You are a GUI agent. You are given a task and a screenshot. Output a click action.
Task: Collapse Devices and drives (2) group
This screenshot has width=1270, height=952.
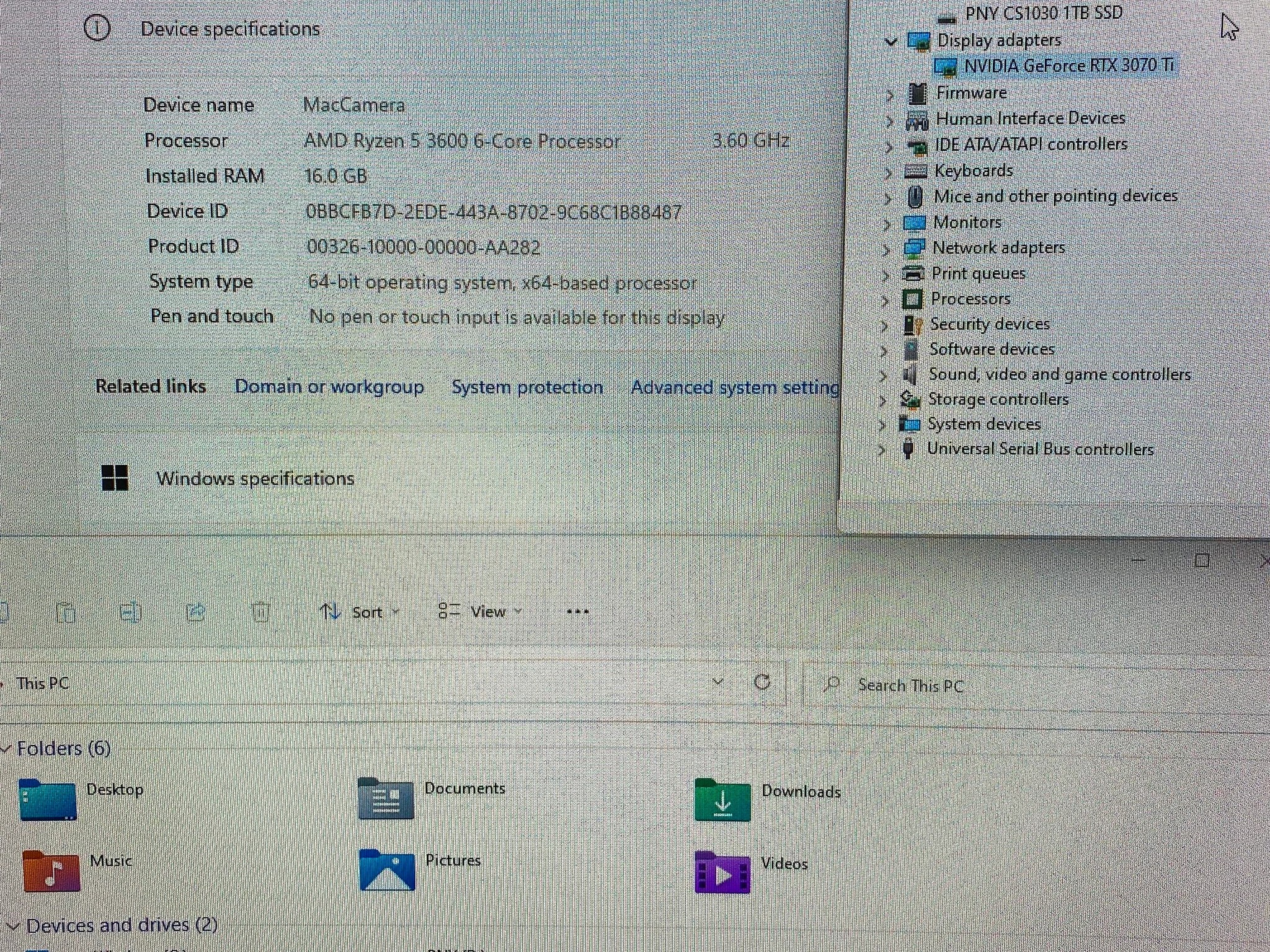coord(14,927)
